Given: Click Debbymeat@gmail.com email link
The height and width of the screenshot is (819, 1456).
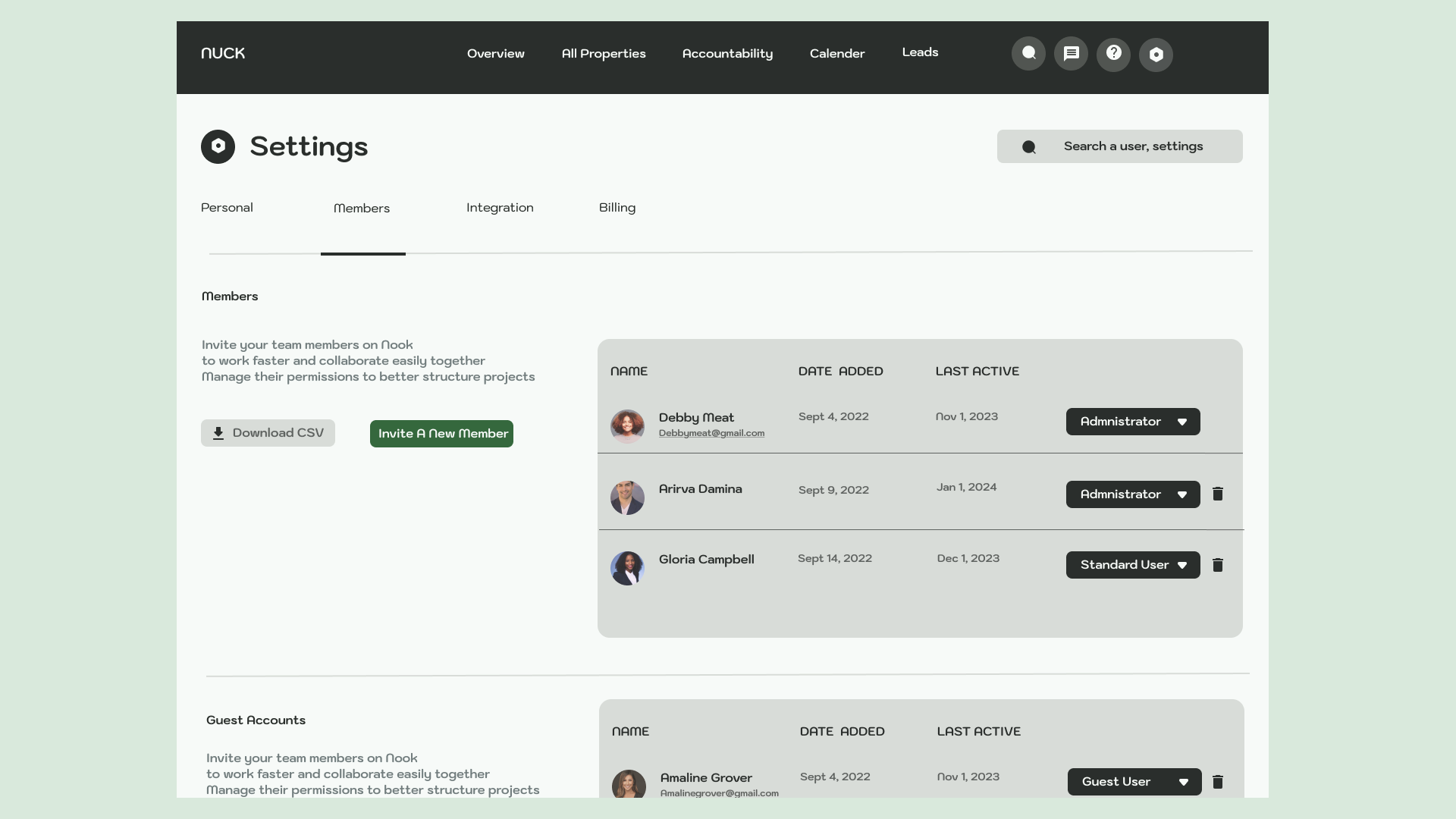Looking at the screenshot, I should [711, 434].
